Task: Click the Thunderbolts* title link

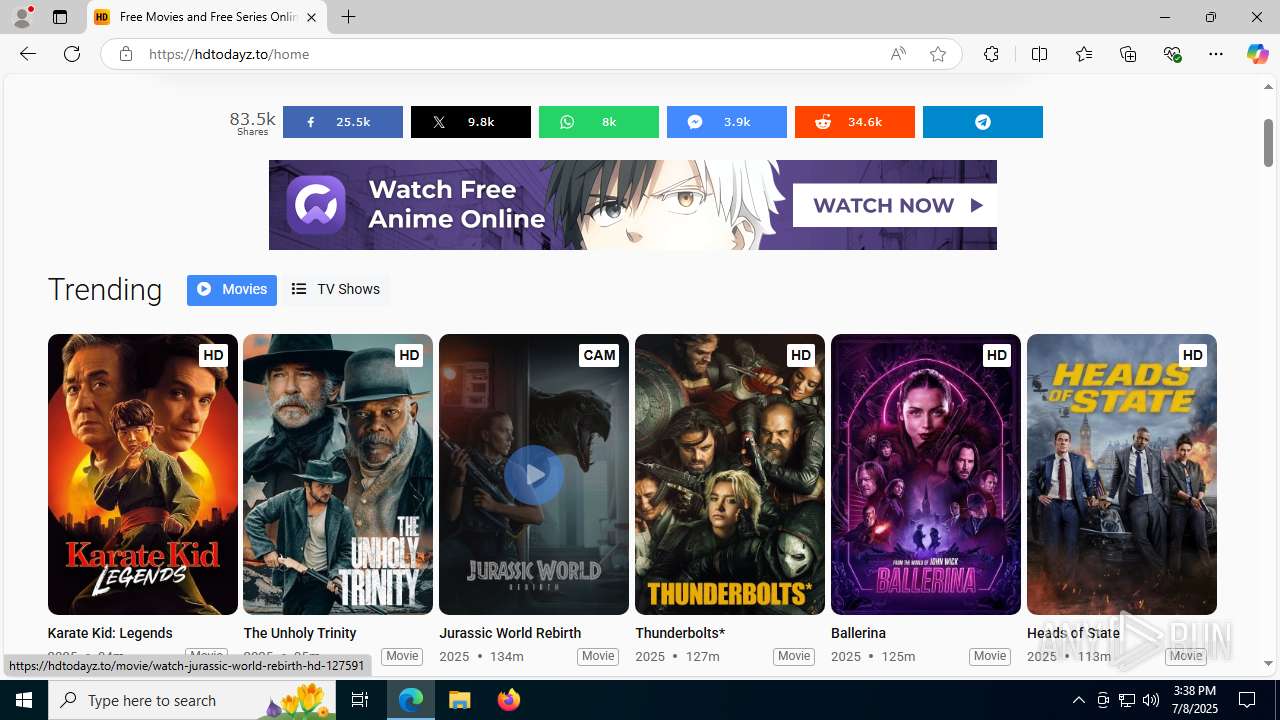Action: [x=680, y=633]
